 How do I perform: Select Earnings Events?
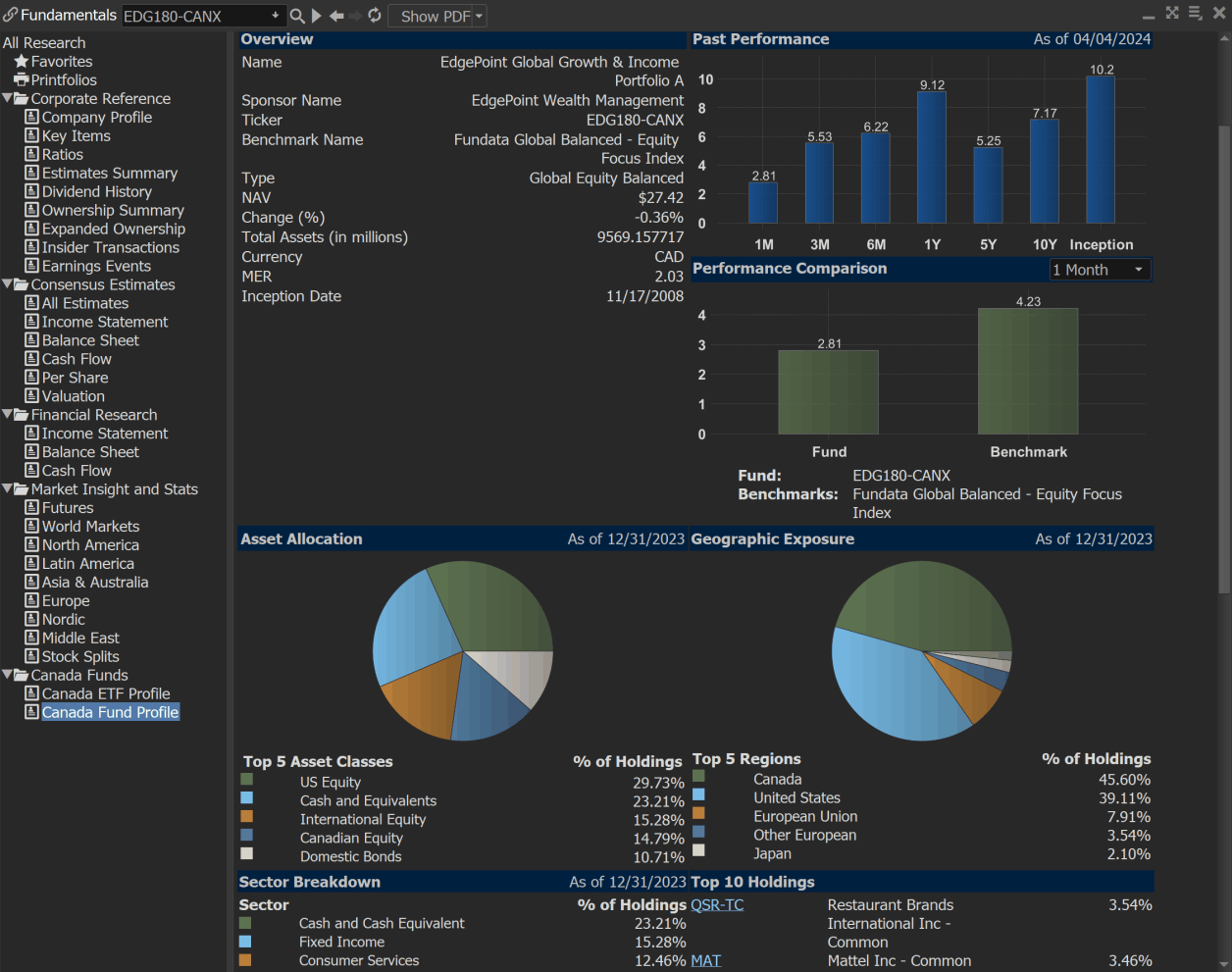[x=96, y=266]
